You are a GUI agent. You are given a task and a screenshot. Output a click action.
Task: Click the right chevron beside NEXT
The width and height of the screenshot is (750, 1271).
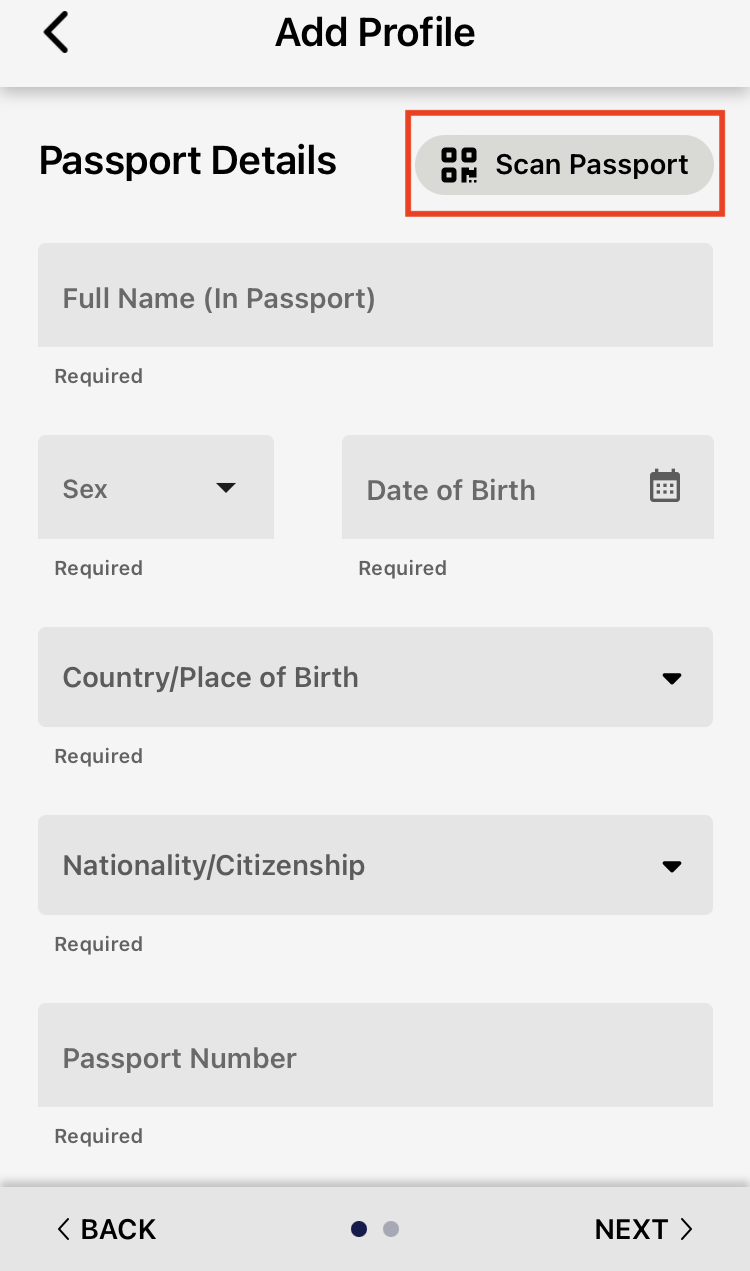[x=687, y=1229]
